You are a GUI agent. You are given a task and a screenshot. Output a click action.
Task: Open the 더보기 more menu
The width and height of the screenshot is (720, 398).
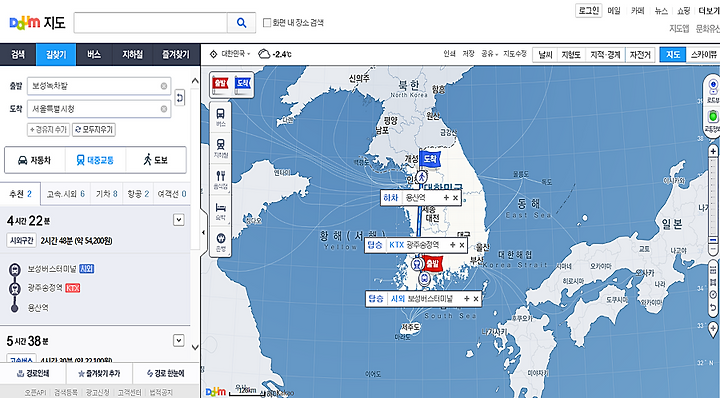coord(709,11)
